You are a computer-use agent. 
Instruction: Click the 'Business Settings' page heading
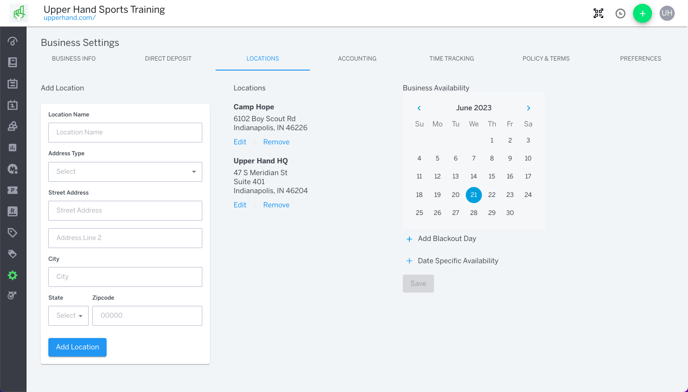coord(80,43)
